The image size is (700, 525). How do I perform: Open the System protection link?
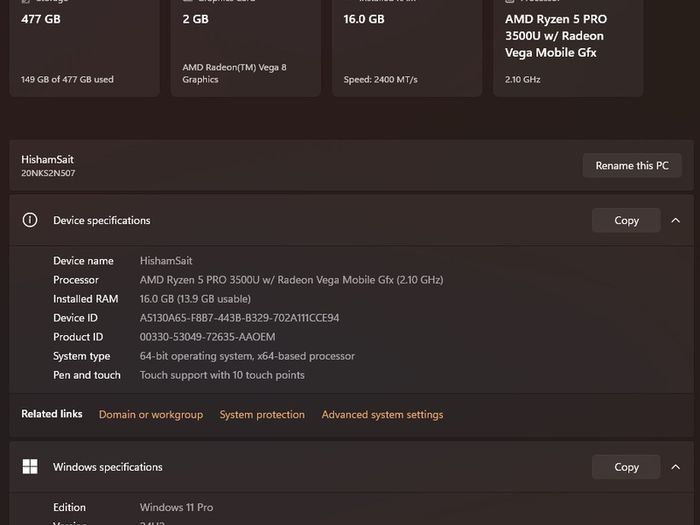coord(262,414)
